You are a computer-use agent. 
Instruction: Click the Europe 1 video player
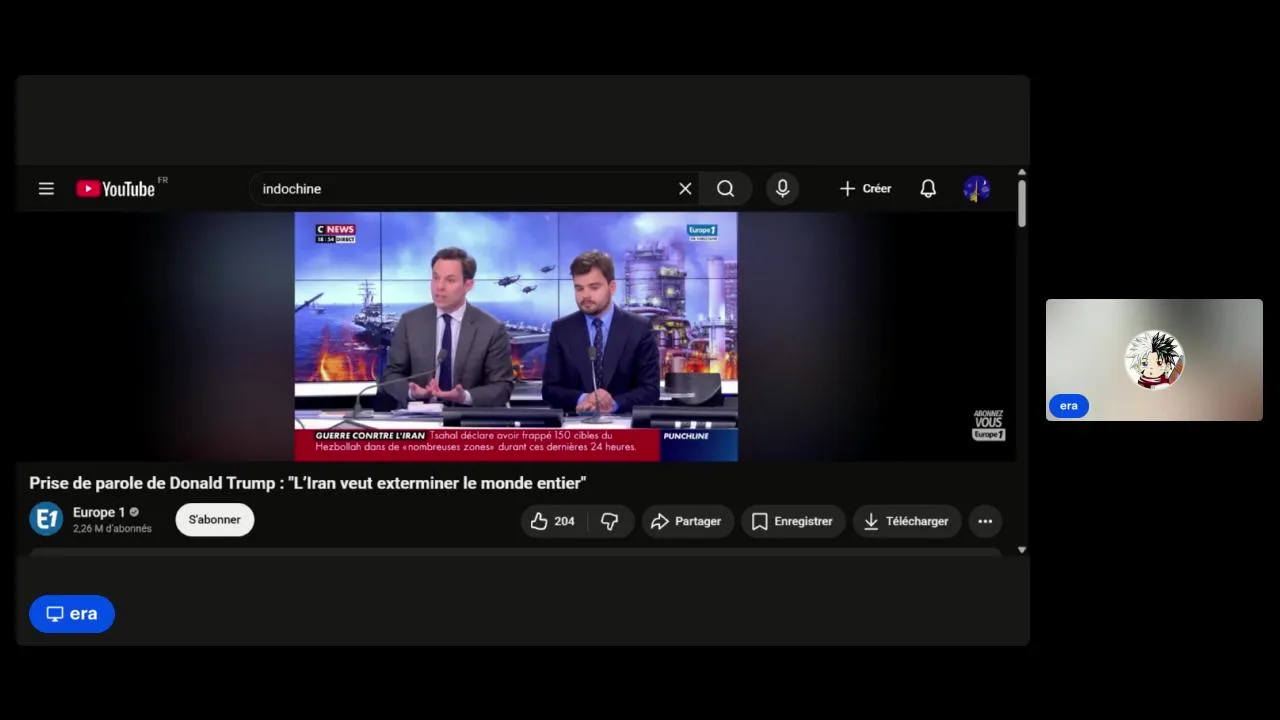[516, 336]
